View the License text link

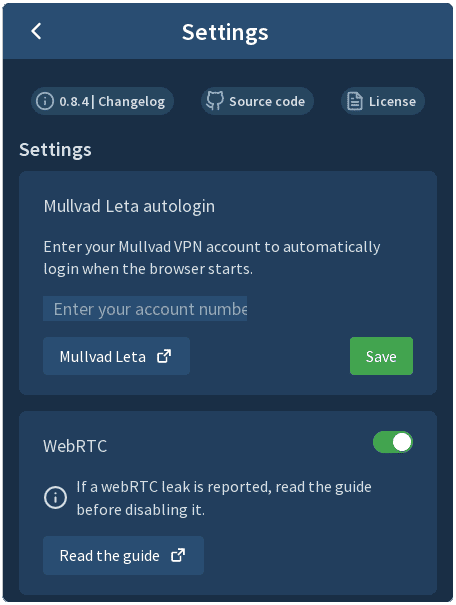coord(392,101)
